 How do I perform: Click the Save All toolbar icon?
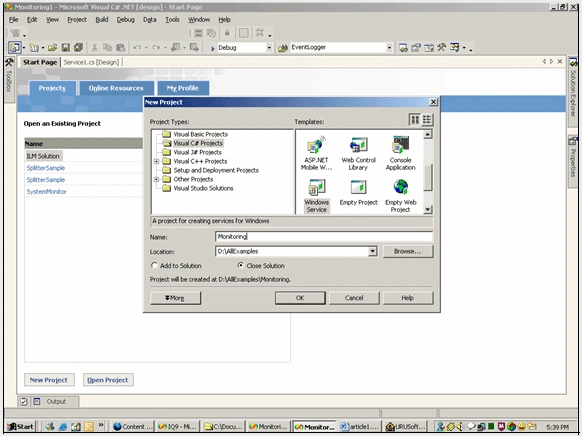tap(78, 47)
